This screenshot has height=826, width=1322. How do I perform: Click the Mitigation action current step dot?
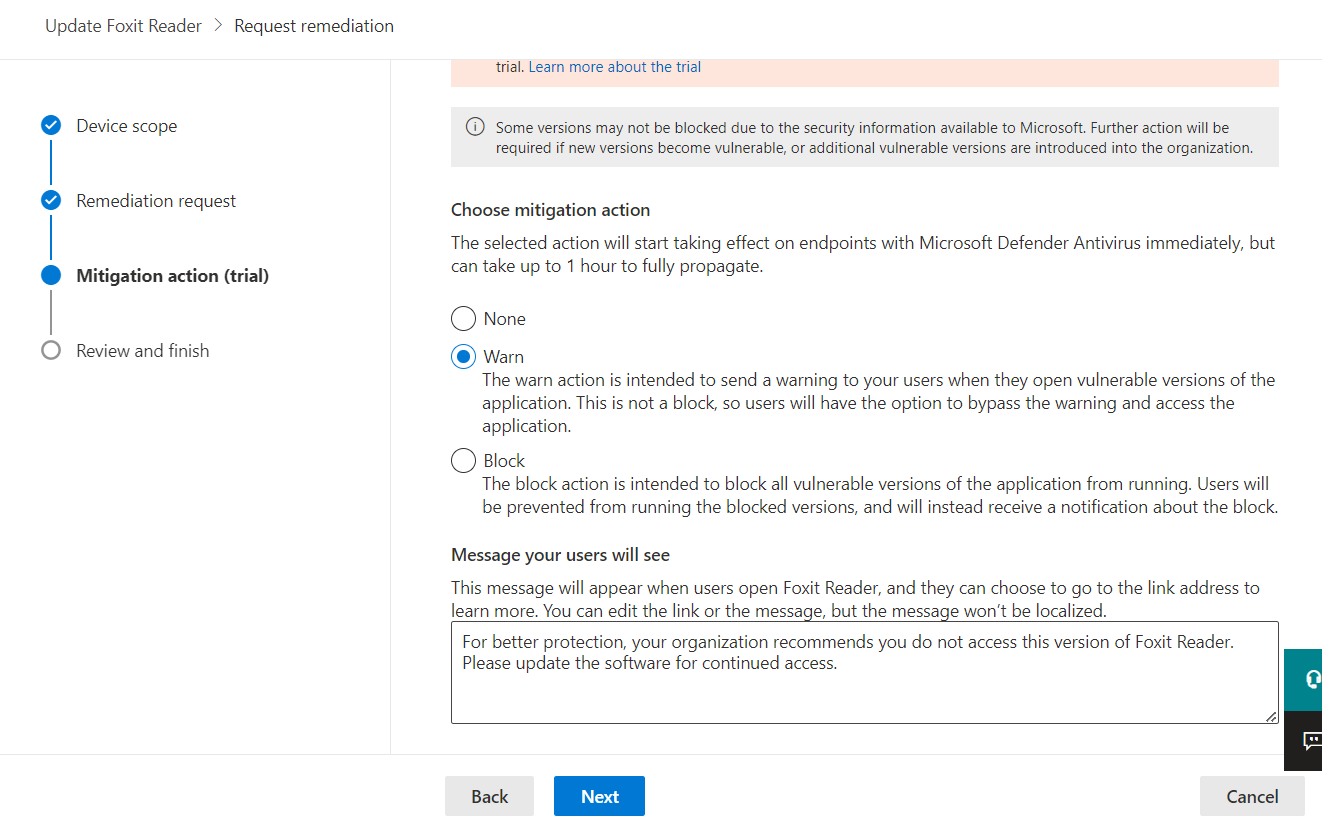[x=51, y=276]
